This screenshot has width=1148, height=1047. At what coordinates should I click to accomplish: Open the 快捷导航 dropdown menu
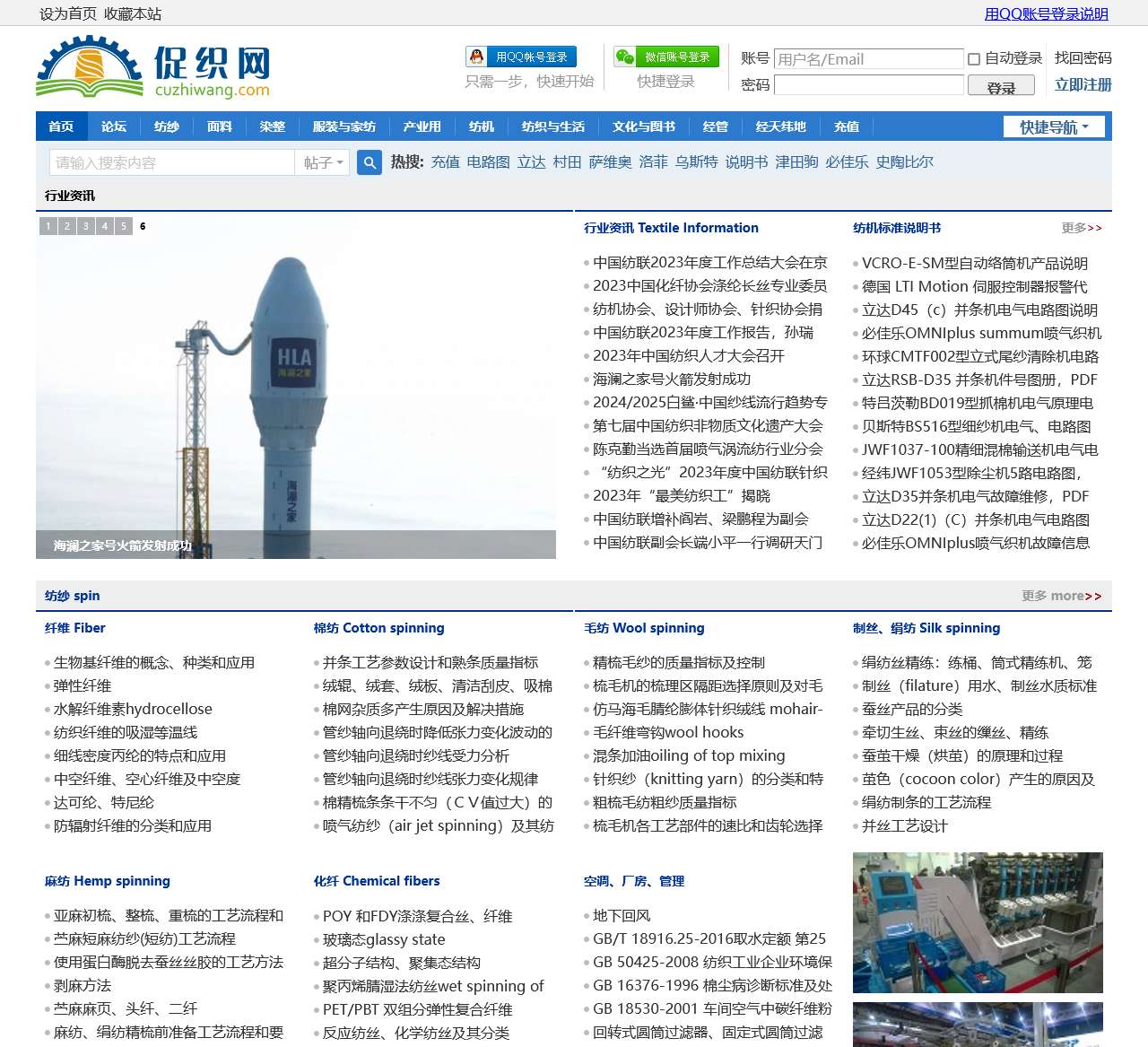1056,127
